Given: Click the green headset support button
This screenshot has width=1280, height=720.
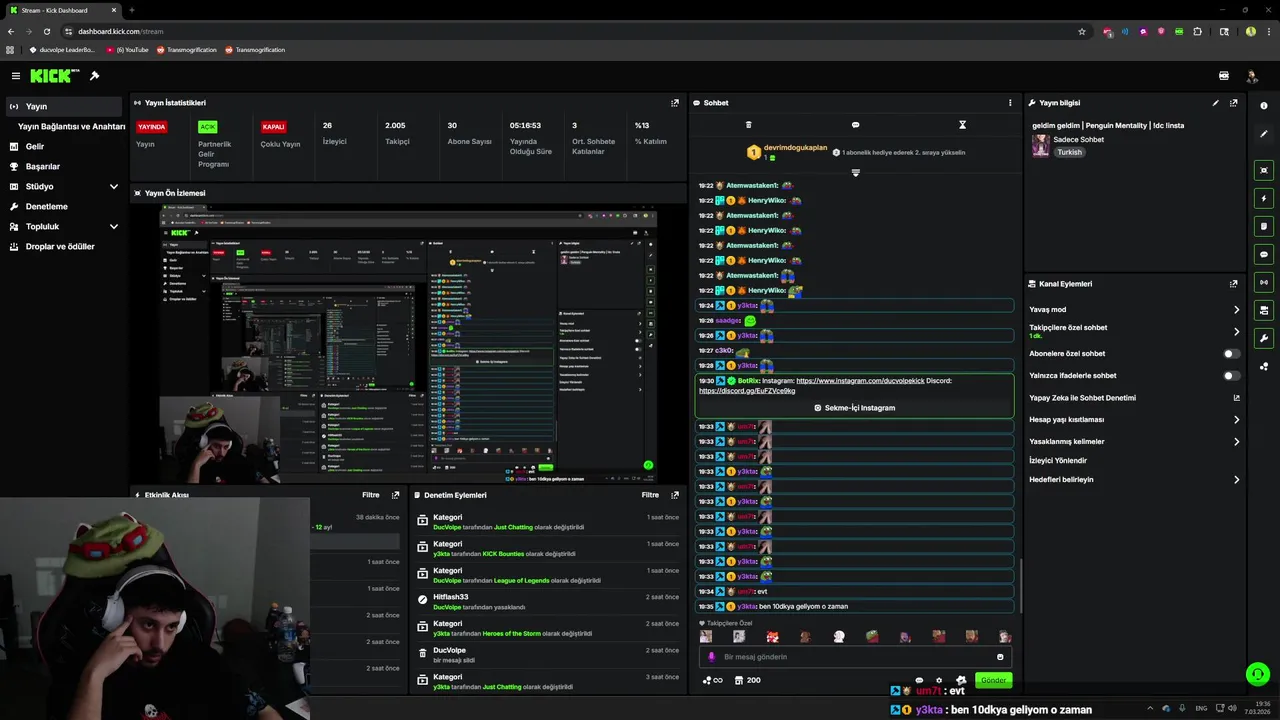Looking at the screenshot, I should pyautogui.click(x=1258, y=674).
